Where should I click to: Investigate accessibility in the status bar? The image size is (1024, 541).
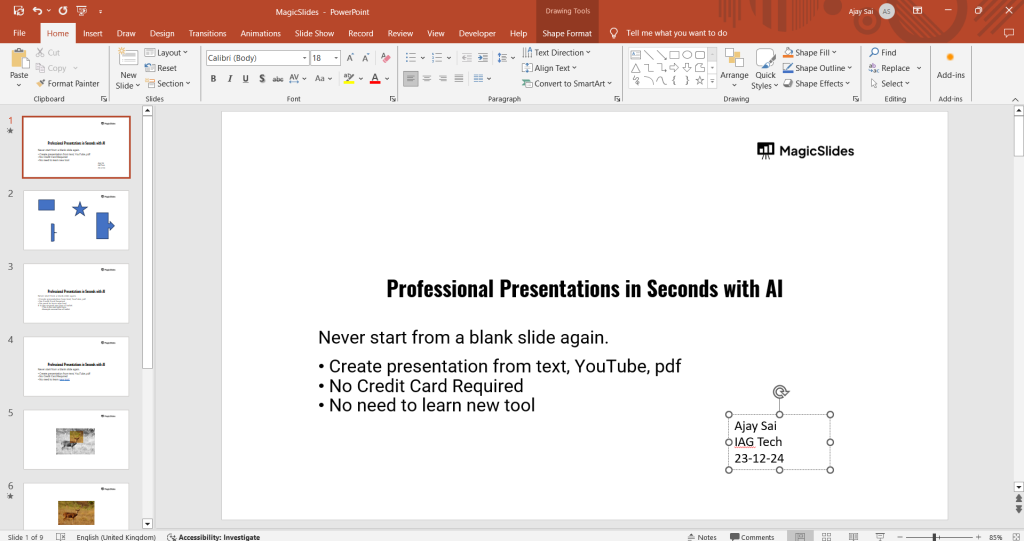[214, 536]
